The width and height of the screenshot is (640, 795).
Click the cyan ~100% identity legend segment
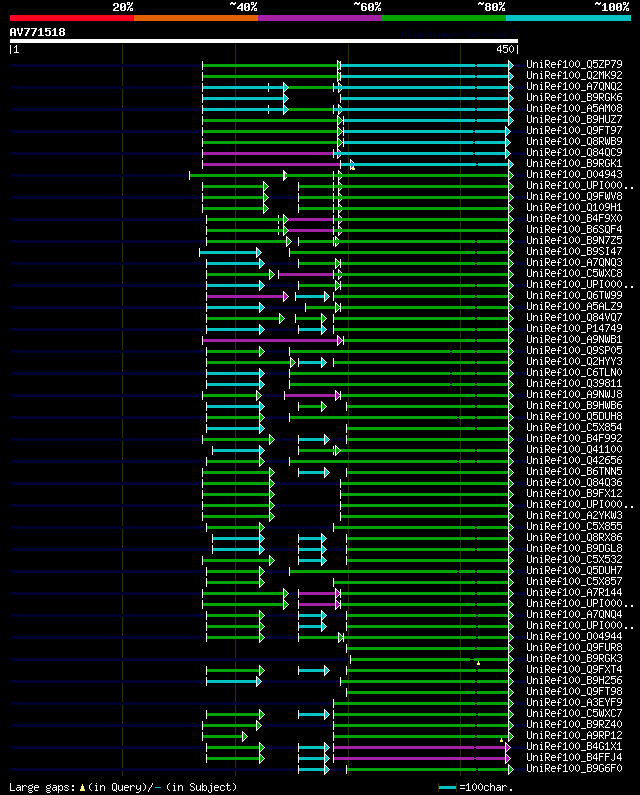[x=568, y=18]
